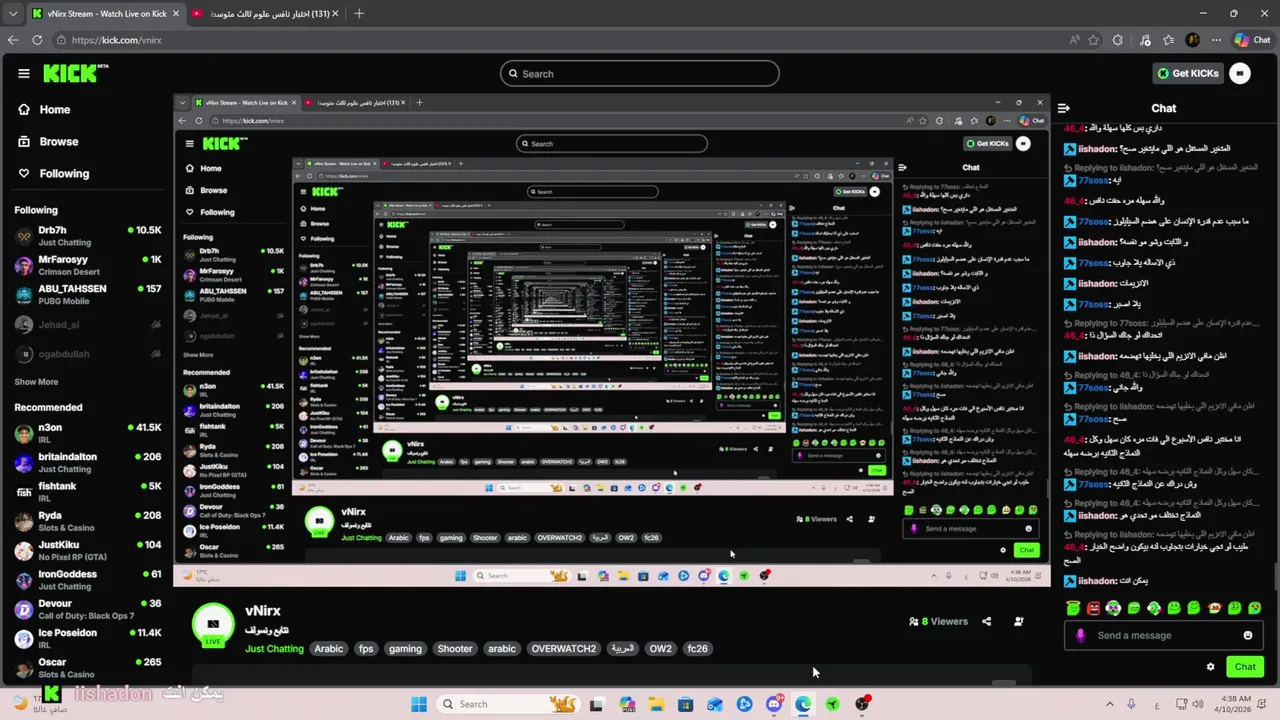Click the follow user icon next to share
Image resolution: width=1280 pixels, height=720 pixels.
click(1018, 621)
